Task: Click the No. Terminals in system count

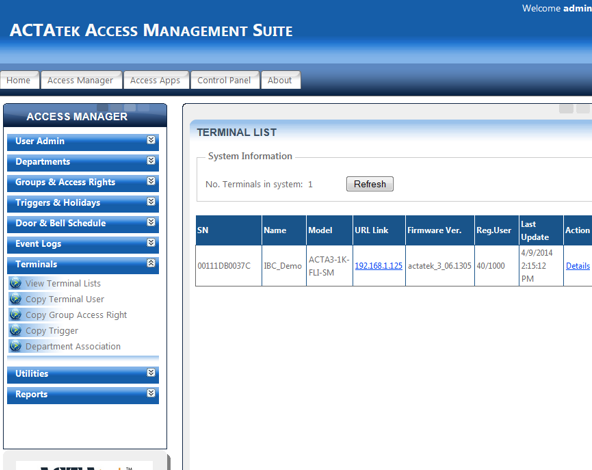Action: (x=310, y=184)
